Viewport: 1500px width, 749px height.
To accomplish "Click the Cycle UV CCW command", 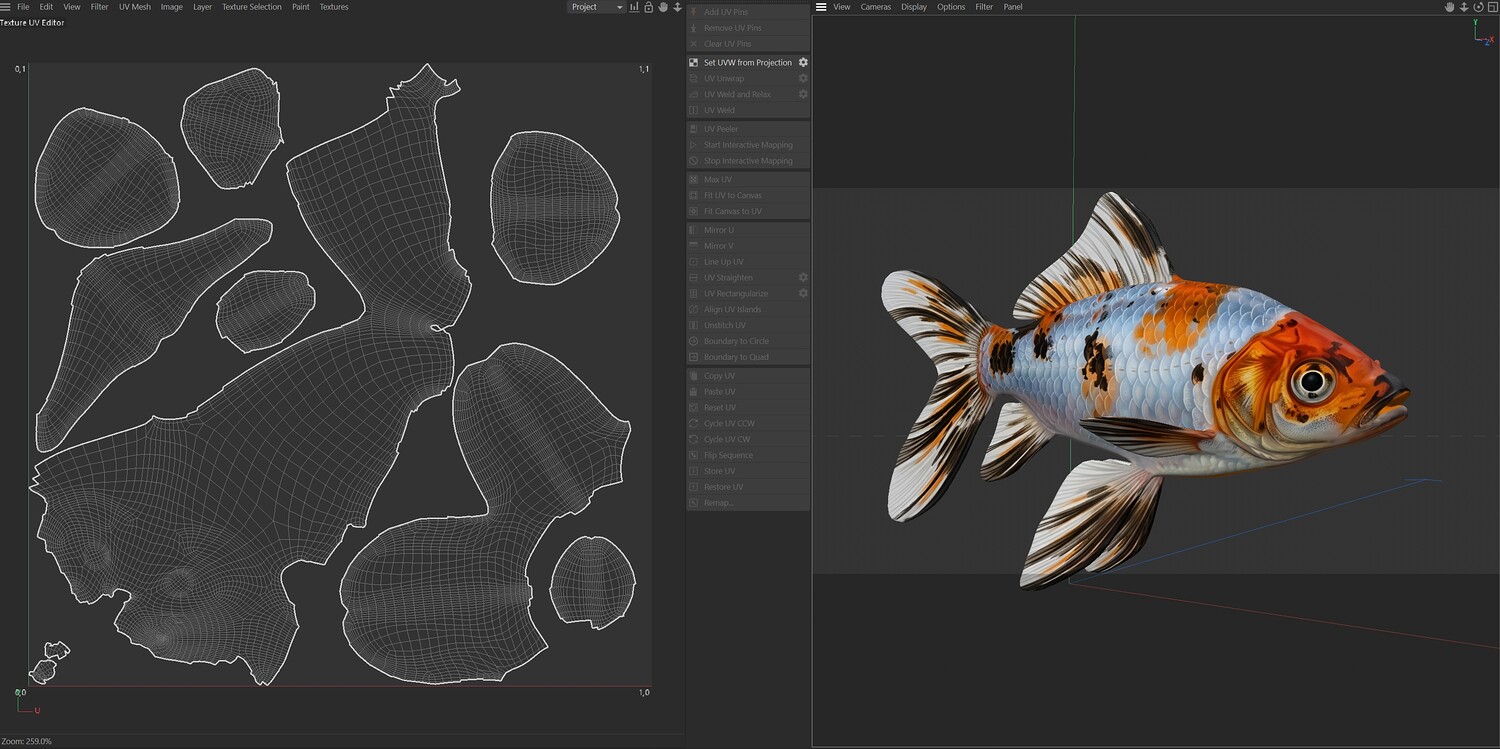I will pos(748,424).
